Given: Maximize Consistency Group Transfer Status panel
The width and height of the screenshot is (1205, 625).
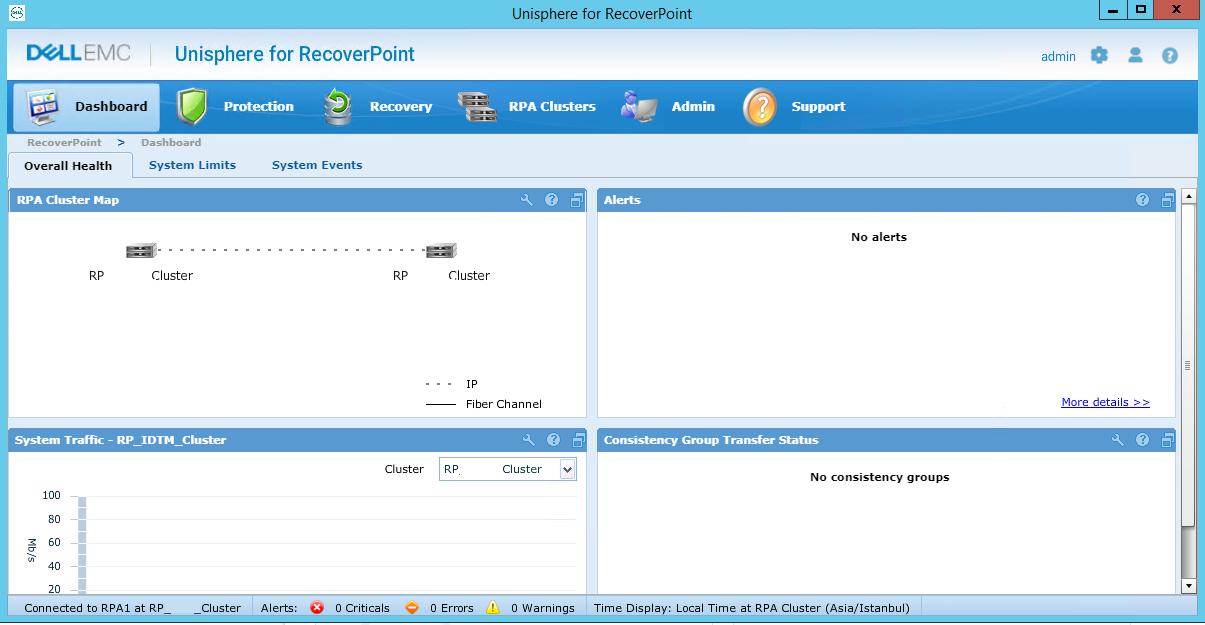Looking at the screenshot, I should (x=1167, y=440).
